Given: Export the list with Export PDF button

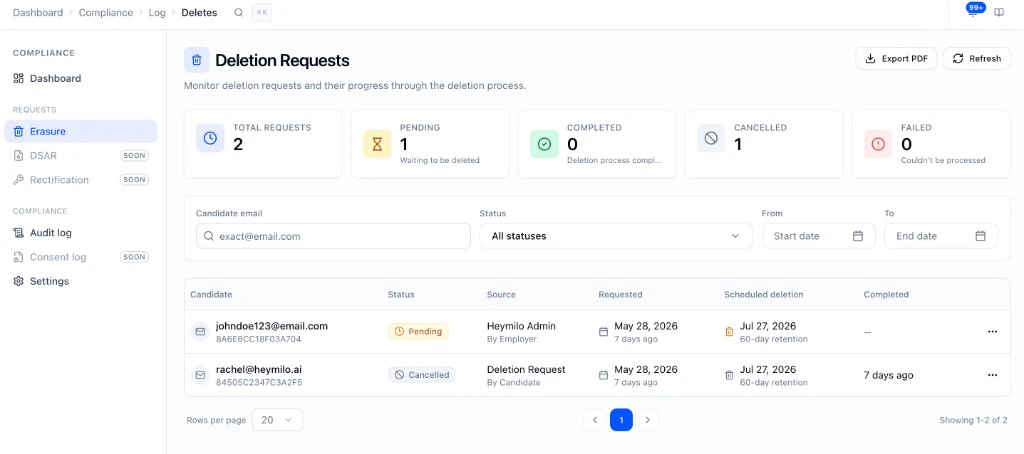Looking at the screenshot, I should [896, 58].
